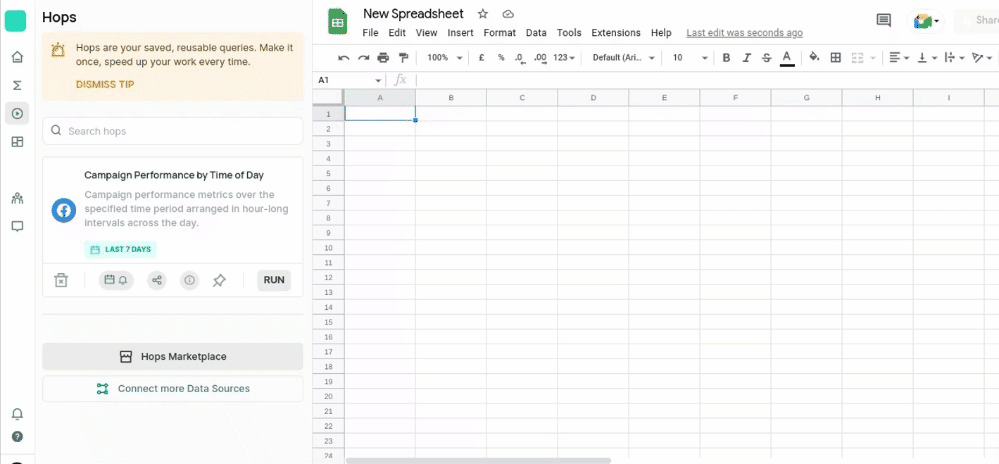This screenshot has height=464, width=999.
Task: Click the formula bar input
Action: [706, 80]
